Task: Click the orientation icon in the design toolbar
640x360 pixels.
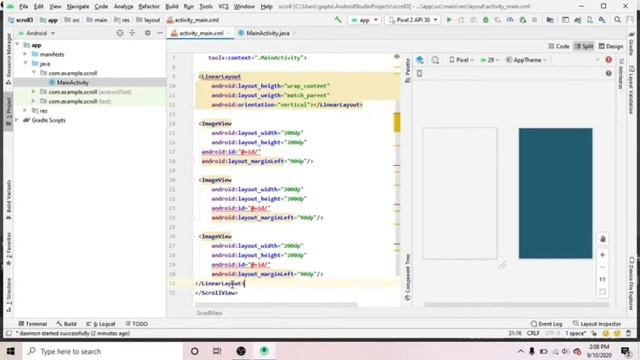Action: 435,60
